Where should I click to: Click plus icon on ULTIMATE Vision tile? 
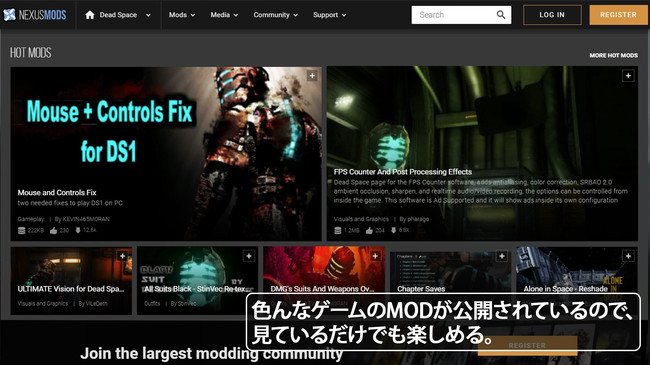[122, 256]
